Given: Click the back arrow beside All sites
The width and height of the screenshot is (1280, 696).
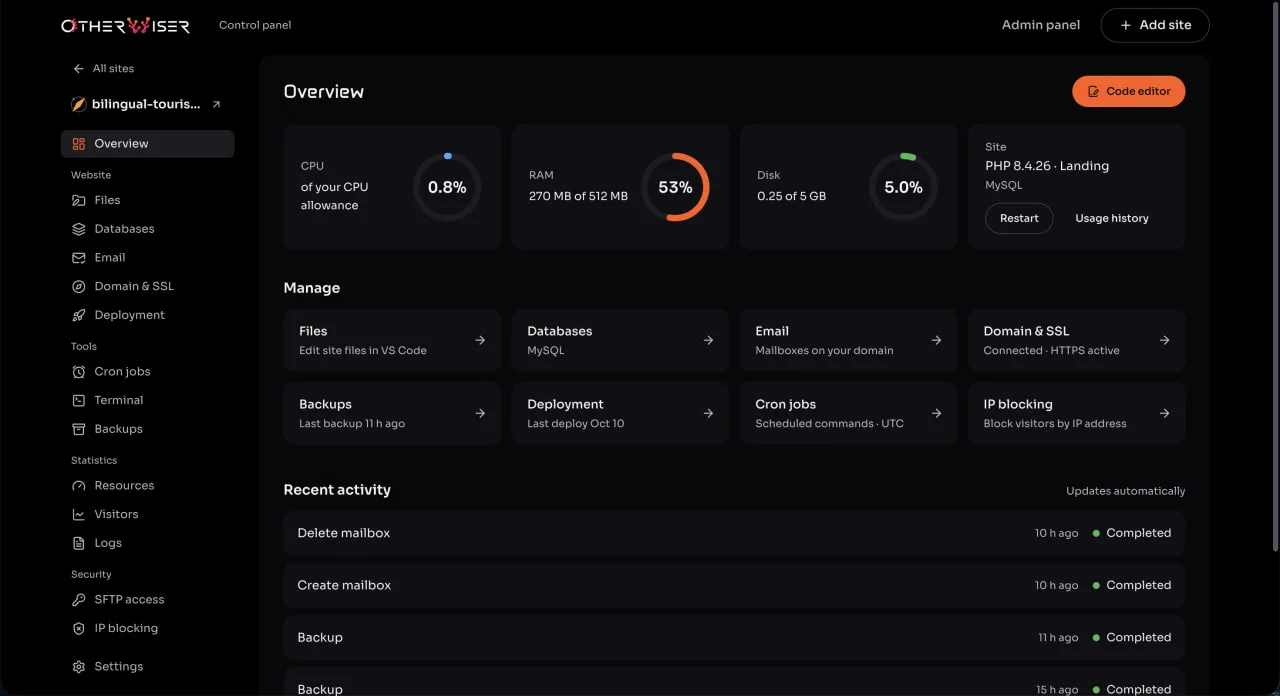Looking at the screenshot, I should (78, 69).
